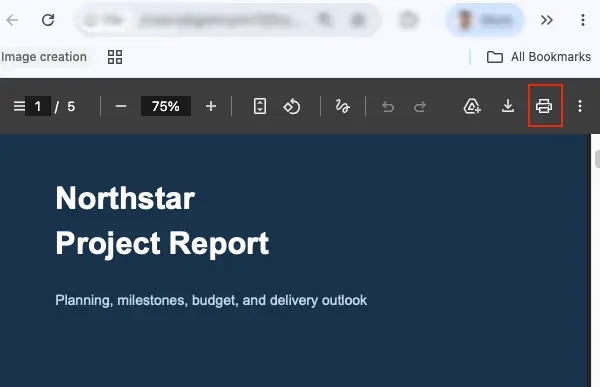Print the PDF with the printer icon

544,106
